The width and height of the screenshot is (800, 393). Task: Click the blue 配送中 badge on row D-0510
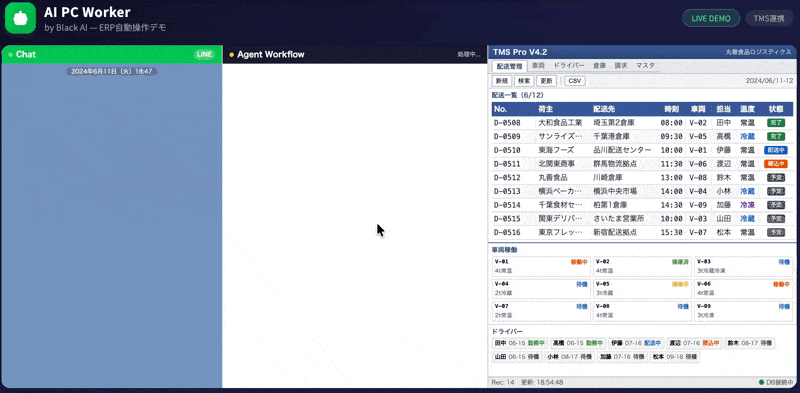click(776, 151)
